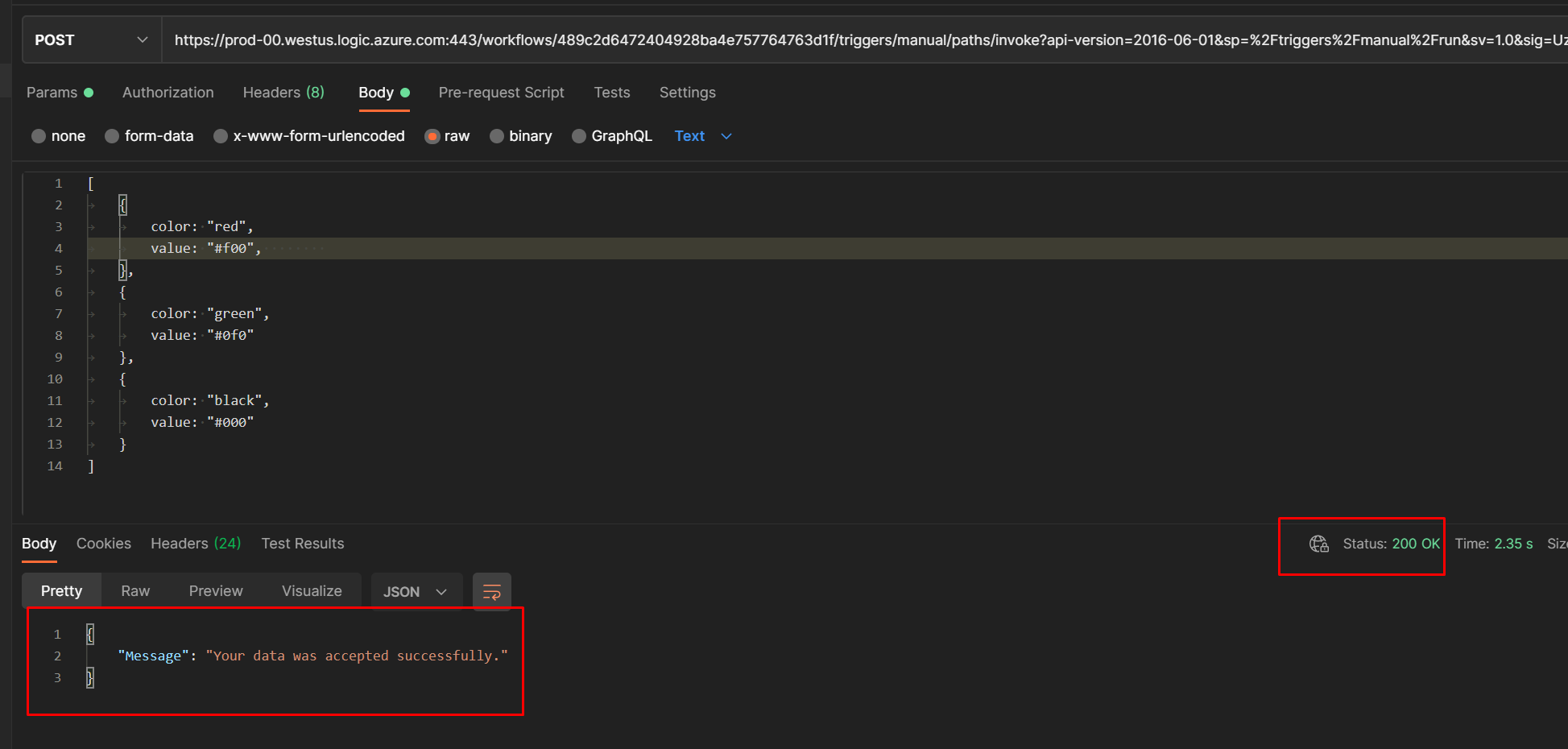Click the wrap lines icon in response toolbar
This screenshot has height=749, width=1568.
tap(491, 591)
